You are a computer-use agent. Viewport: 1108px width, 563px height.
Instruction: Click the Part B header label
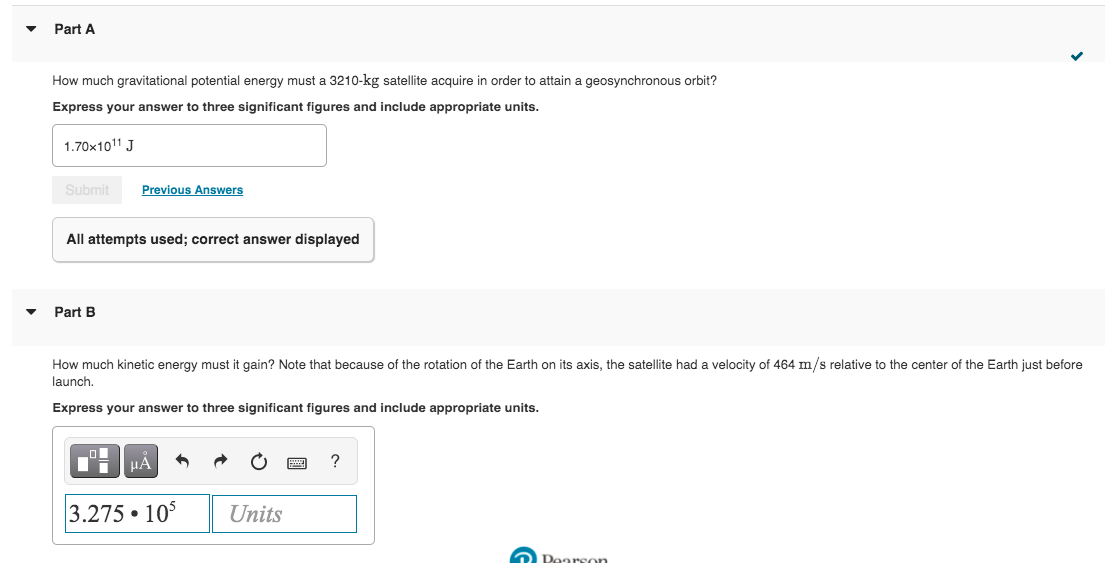[x=74, y=312]
